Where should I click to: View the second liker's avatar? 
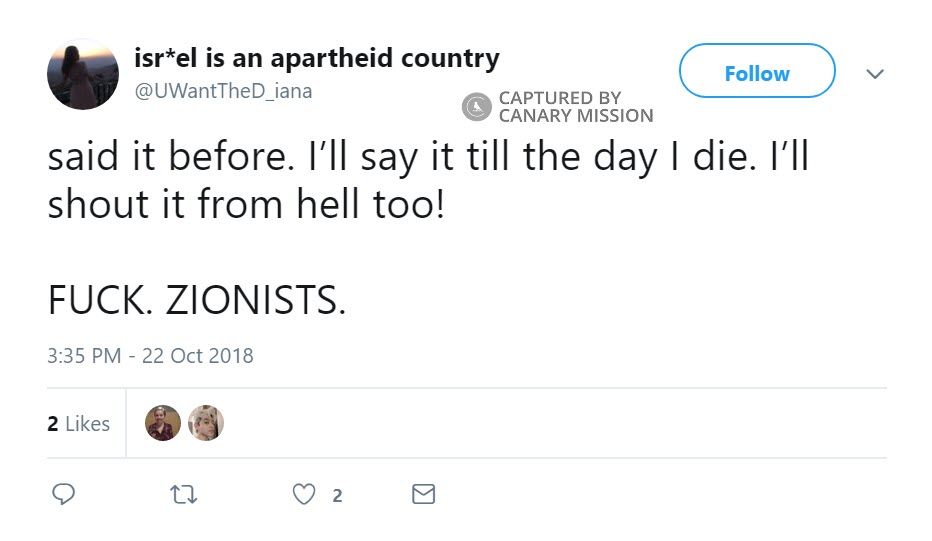205,423
